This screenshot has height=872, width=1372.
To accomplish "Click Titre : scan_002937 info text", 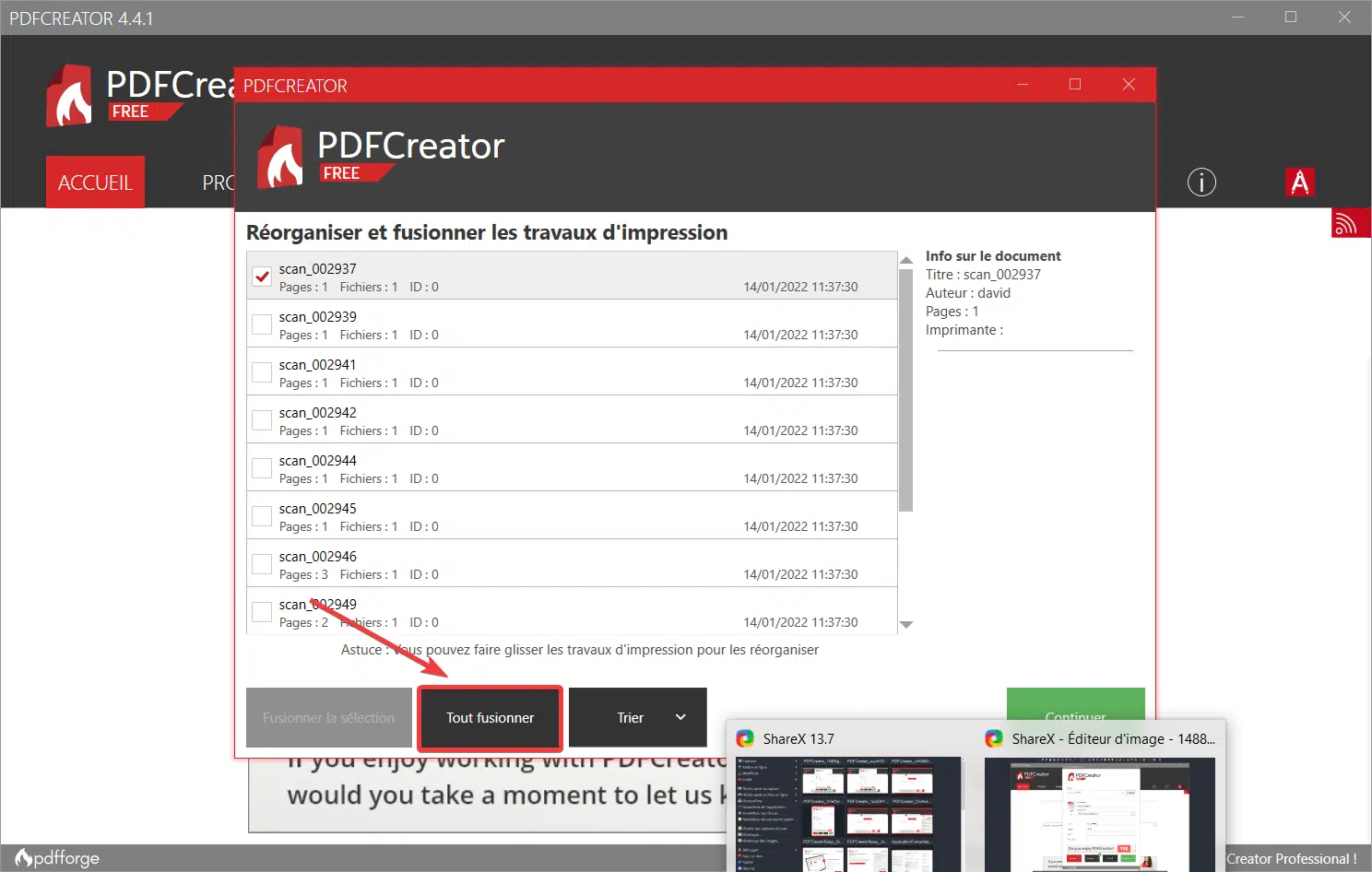I will point(983,275).
